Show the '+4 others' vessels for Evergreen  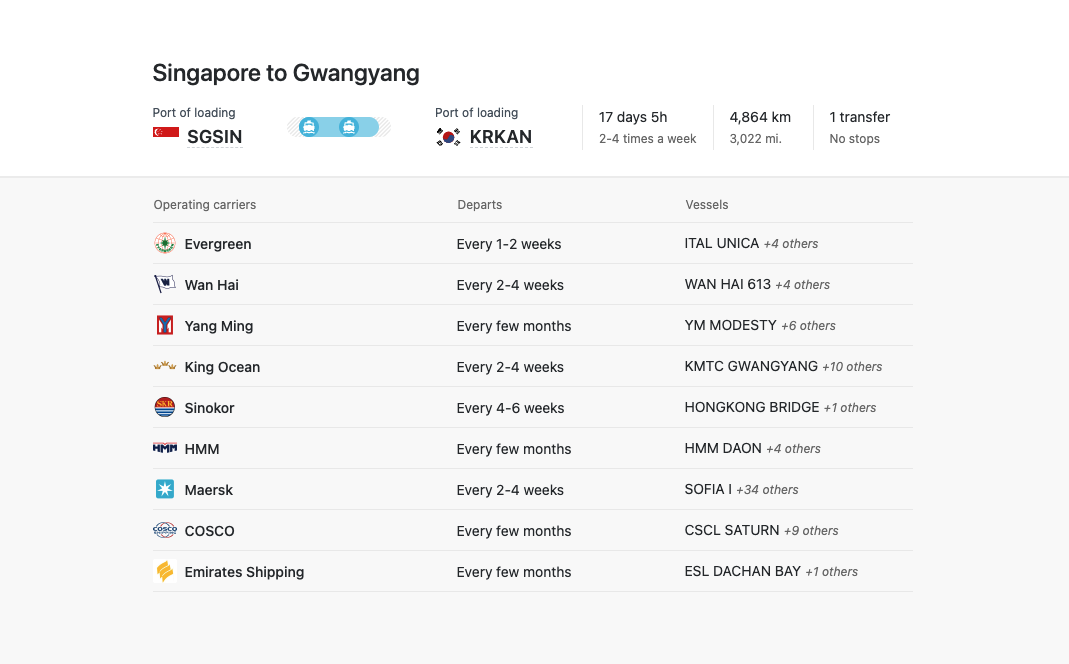tap(791, 243)
